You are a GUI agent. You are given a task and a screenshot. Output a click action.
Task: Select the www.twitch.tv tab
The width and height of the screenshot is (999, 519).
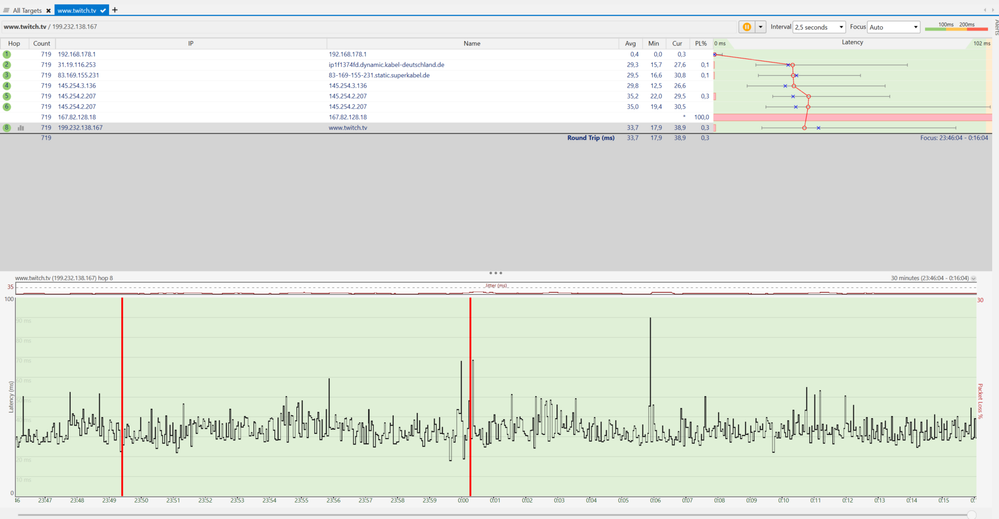click(x=76, y=10)
